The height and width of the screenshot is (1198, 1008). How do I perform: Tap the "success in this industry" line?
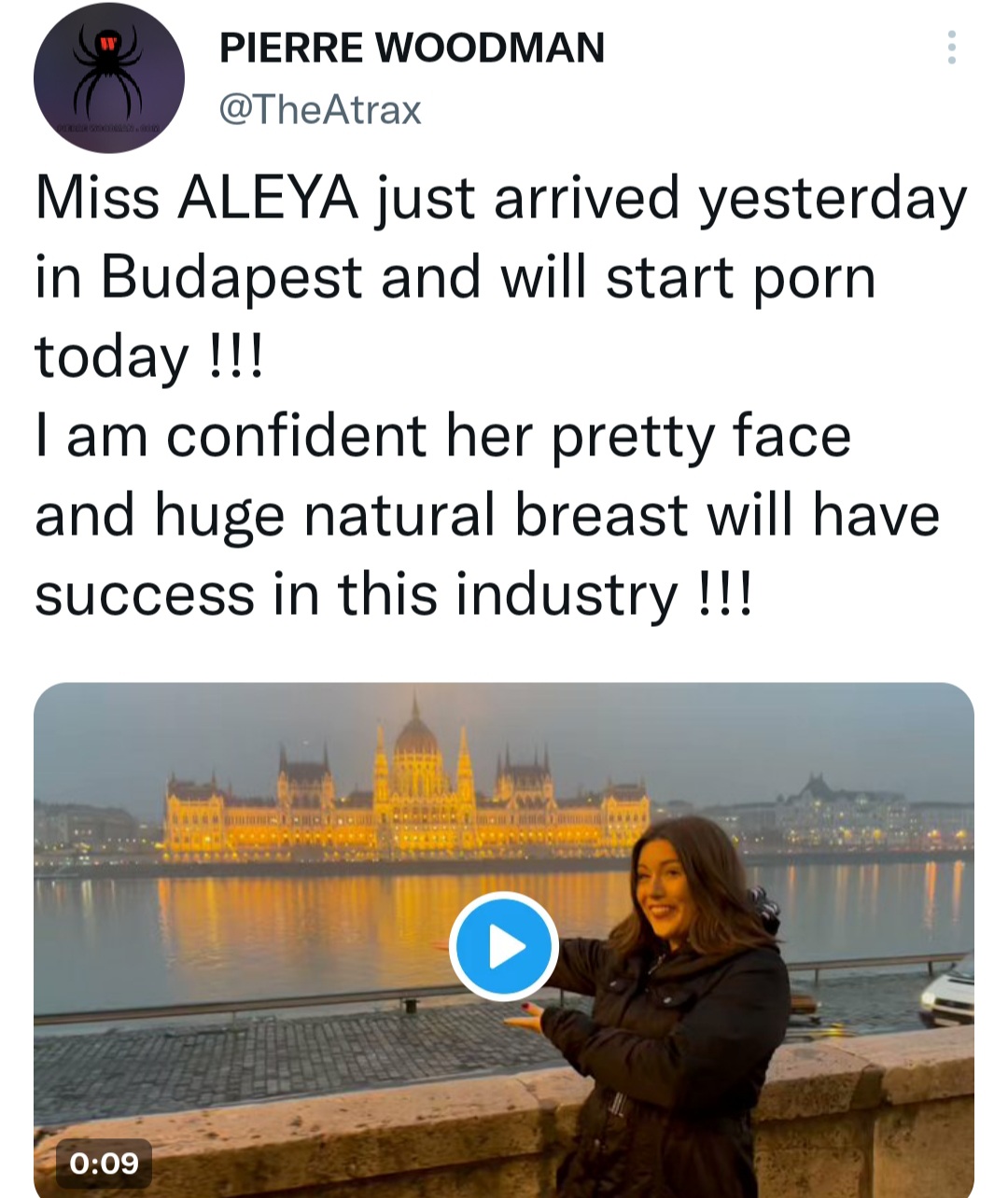(x=392, y=594)
